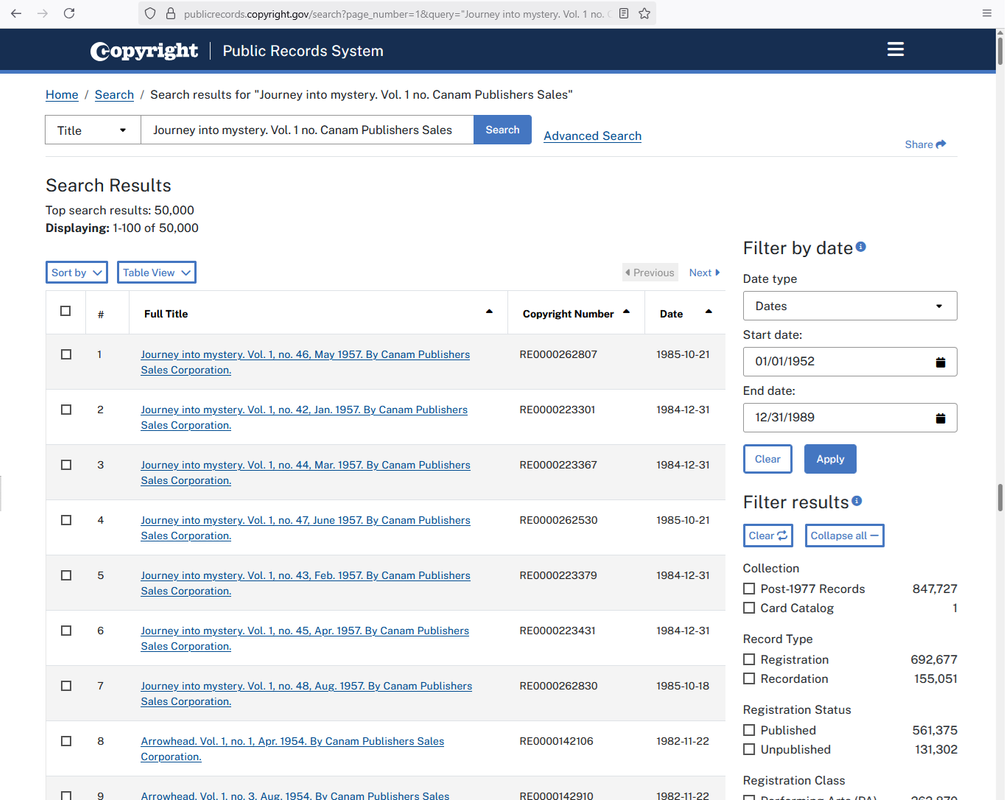Open the tracking protection shield icon
1006x800 pixels.
coord(150,13)
